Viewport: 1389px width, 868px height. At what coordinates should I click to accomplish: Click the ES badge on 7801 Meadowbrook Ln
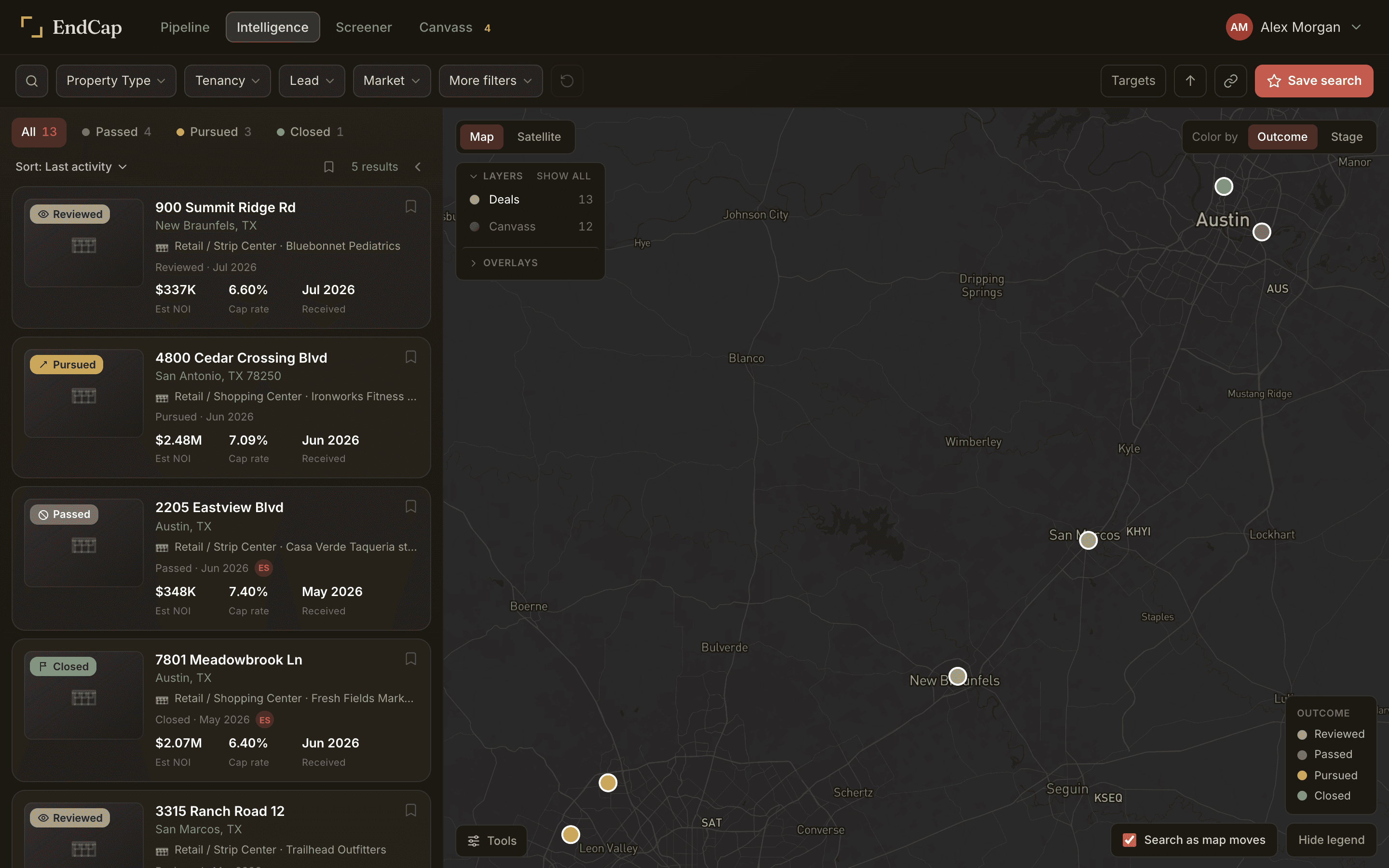[x=265, y=720]
